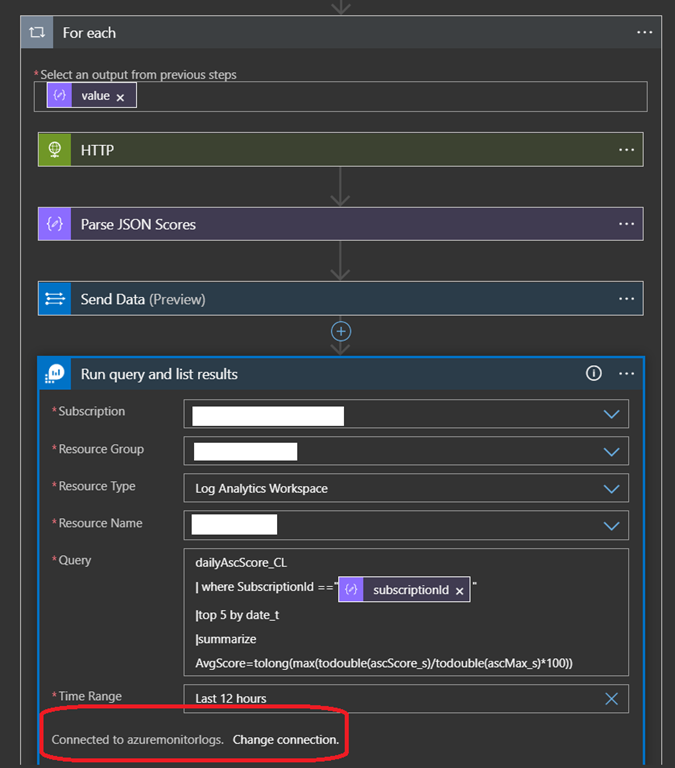Expand the Subscription dropdown
The image size is (675, 768).
(x=612, y=414)
